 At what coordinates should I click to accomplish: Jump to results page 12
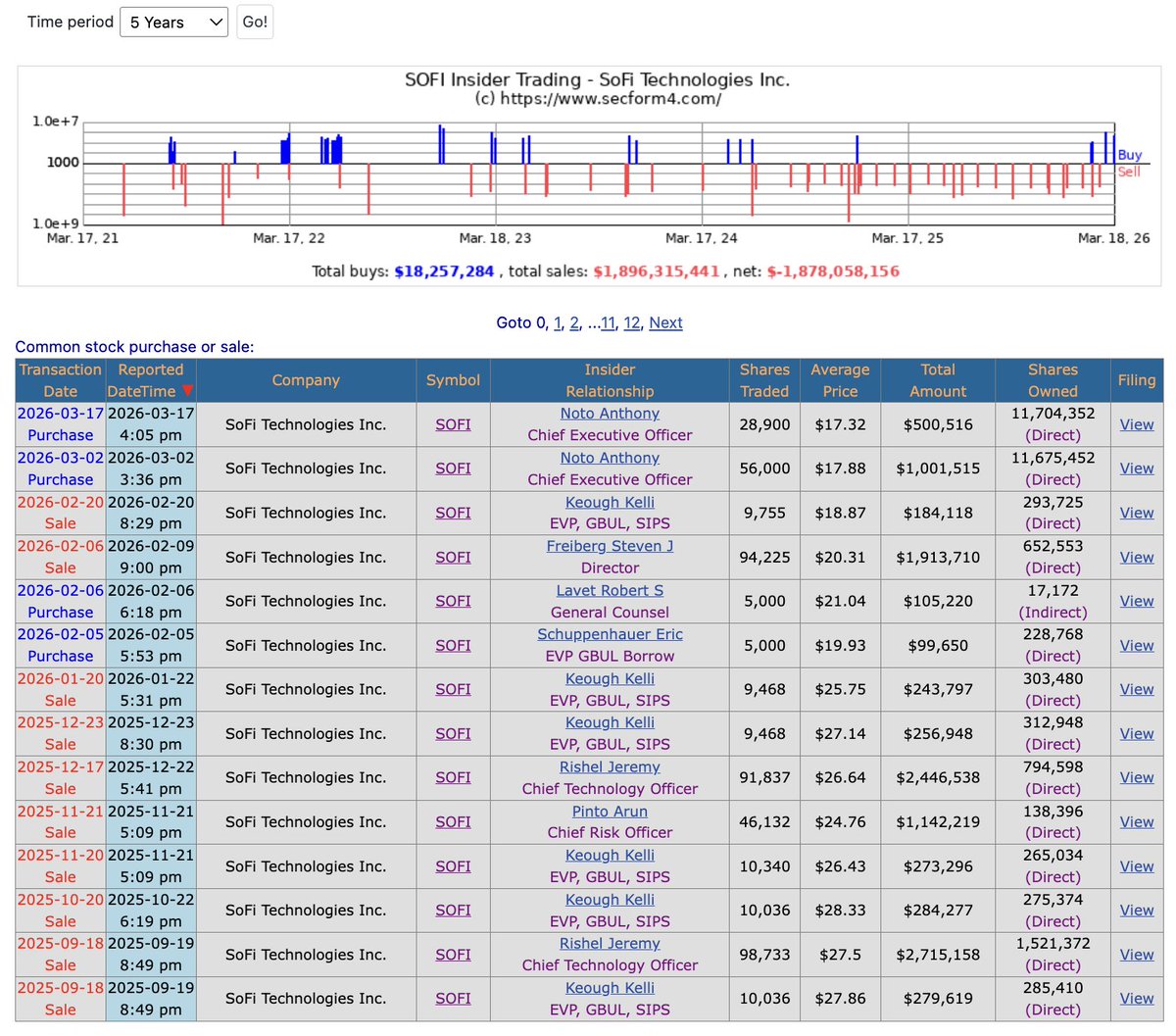[x=631, y=322]
